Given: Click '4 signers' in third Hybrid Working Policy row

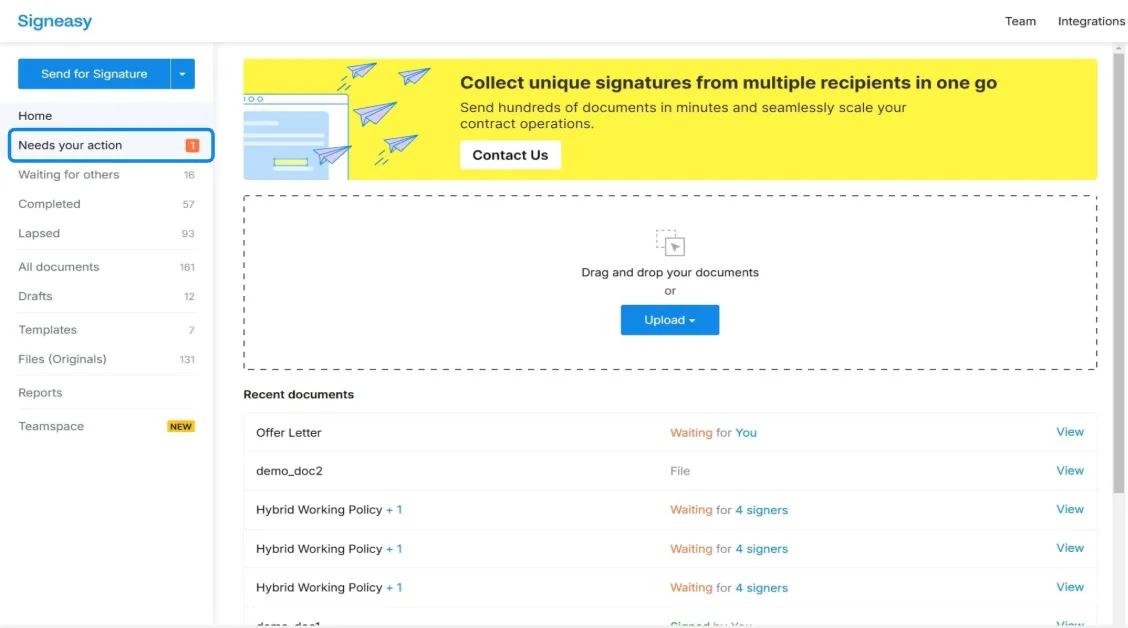Looking at the screenshot, I should pyautogui.click(x=761, y=588).
